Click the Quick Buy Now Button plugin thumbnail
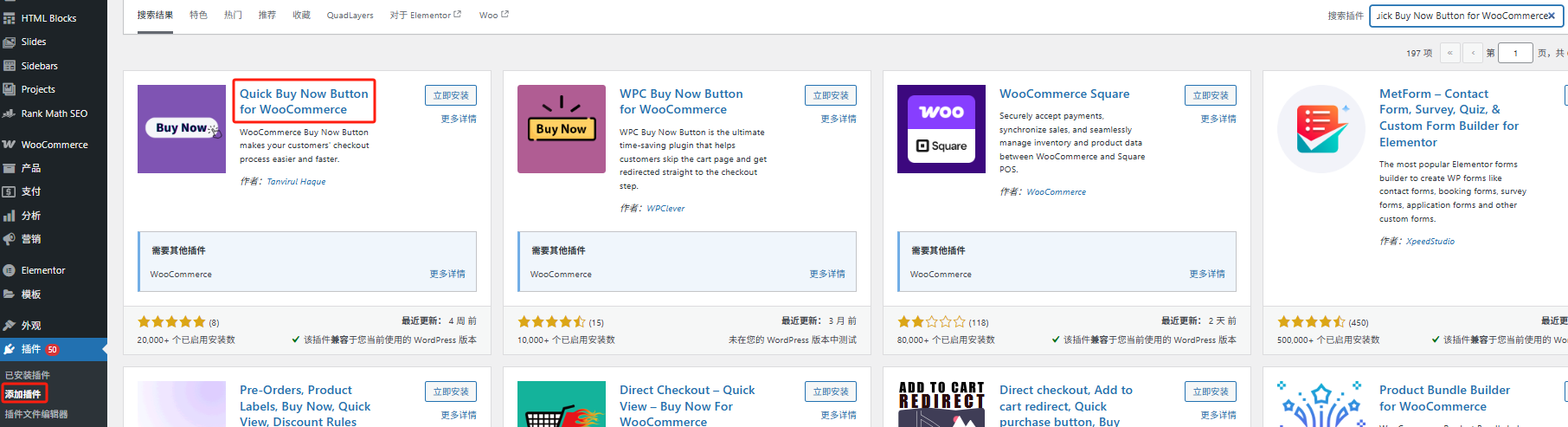The image size is (1568, 427). click(182, 129)
